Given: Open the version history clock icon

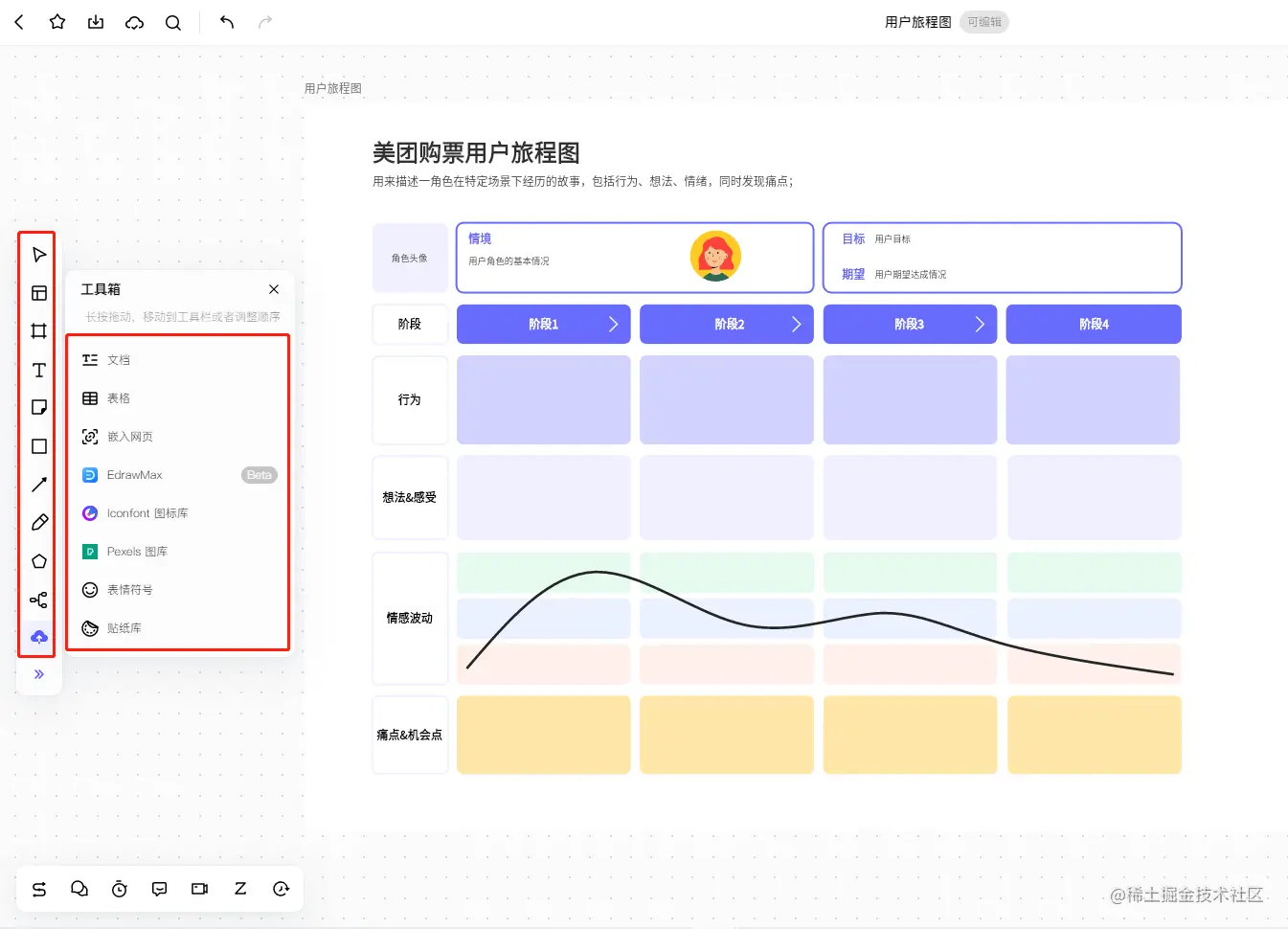Looking at the screenshot, I should click(x=281, y=890).
